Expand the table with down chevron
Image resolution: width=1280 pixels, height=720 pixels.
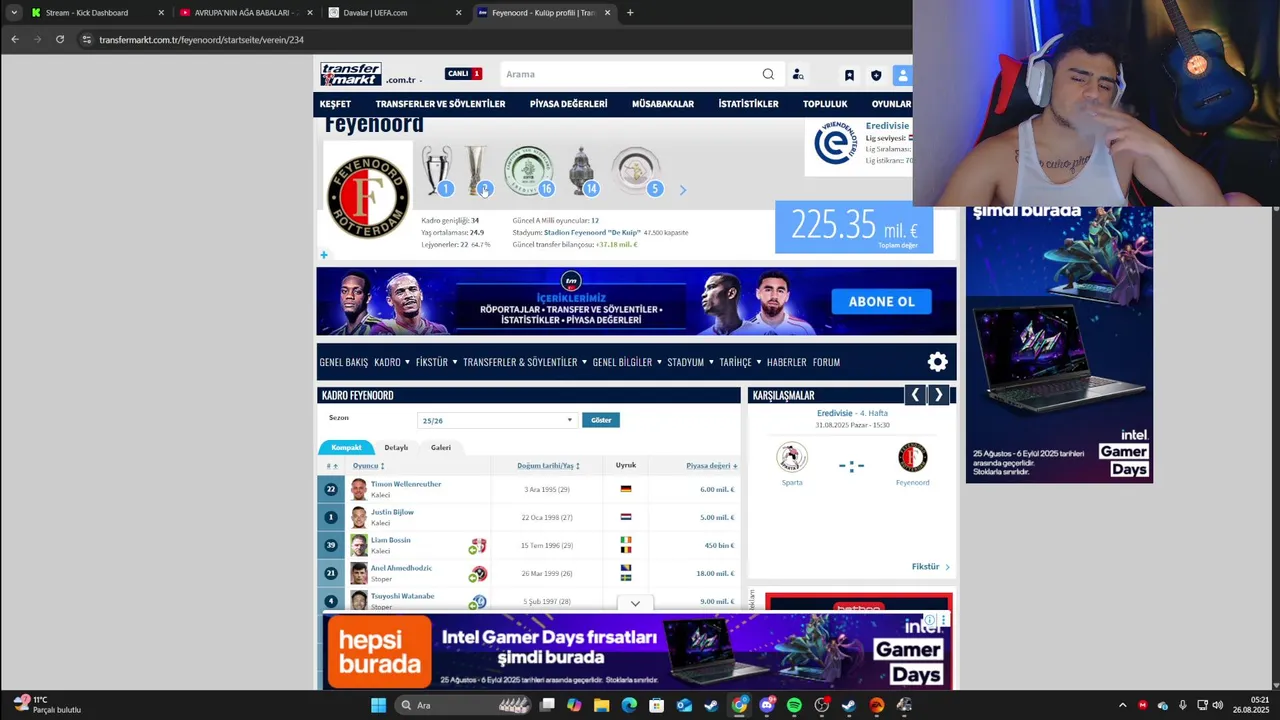pyautogui.click(x=635, y=603)
